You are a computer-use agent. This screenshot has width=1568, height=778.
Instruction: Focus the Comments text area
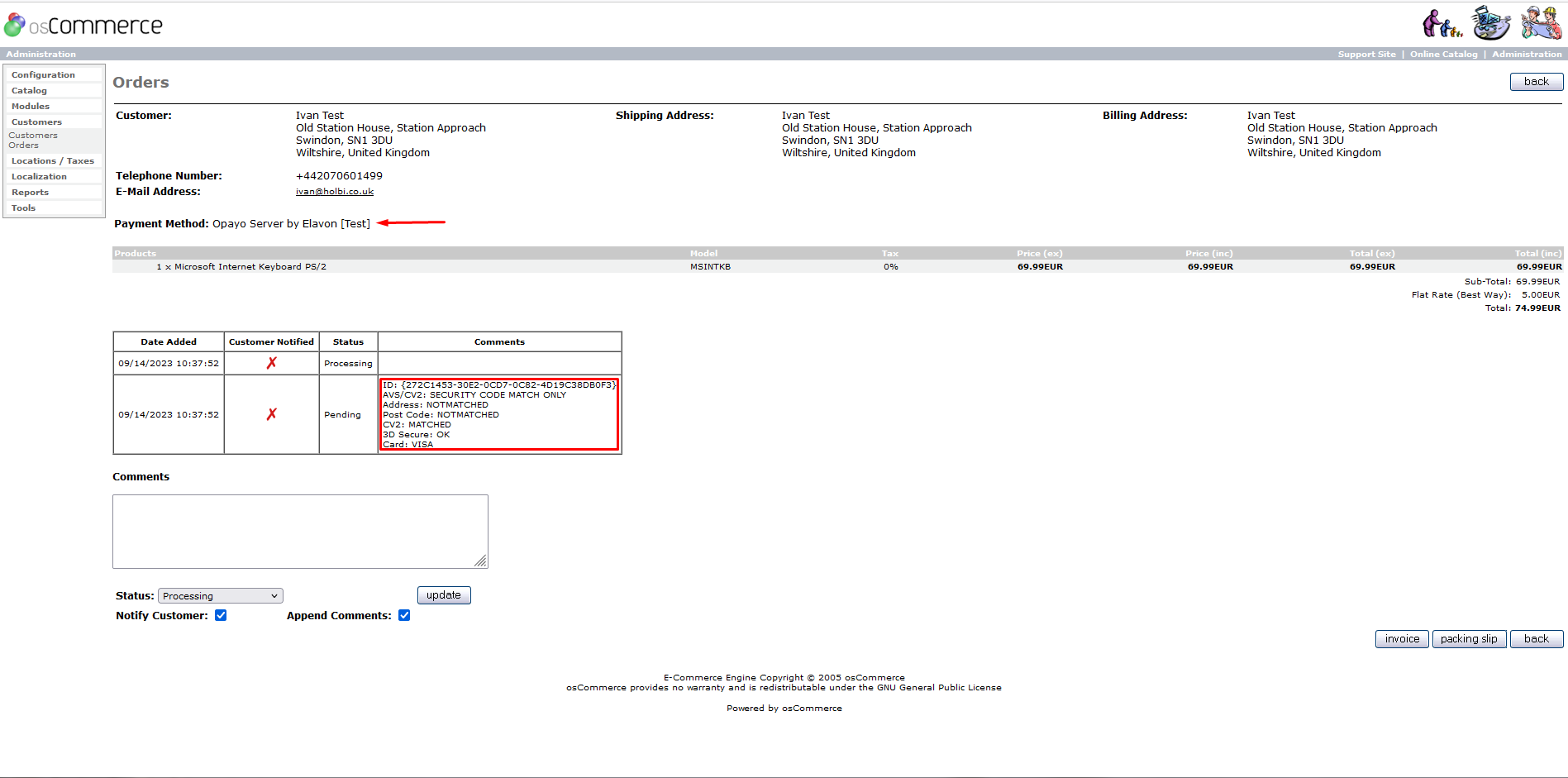point(300,532)
